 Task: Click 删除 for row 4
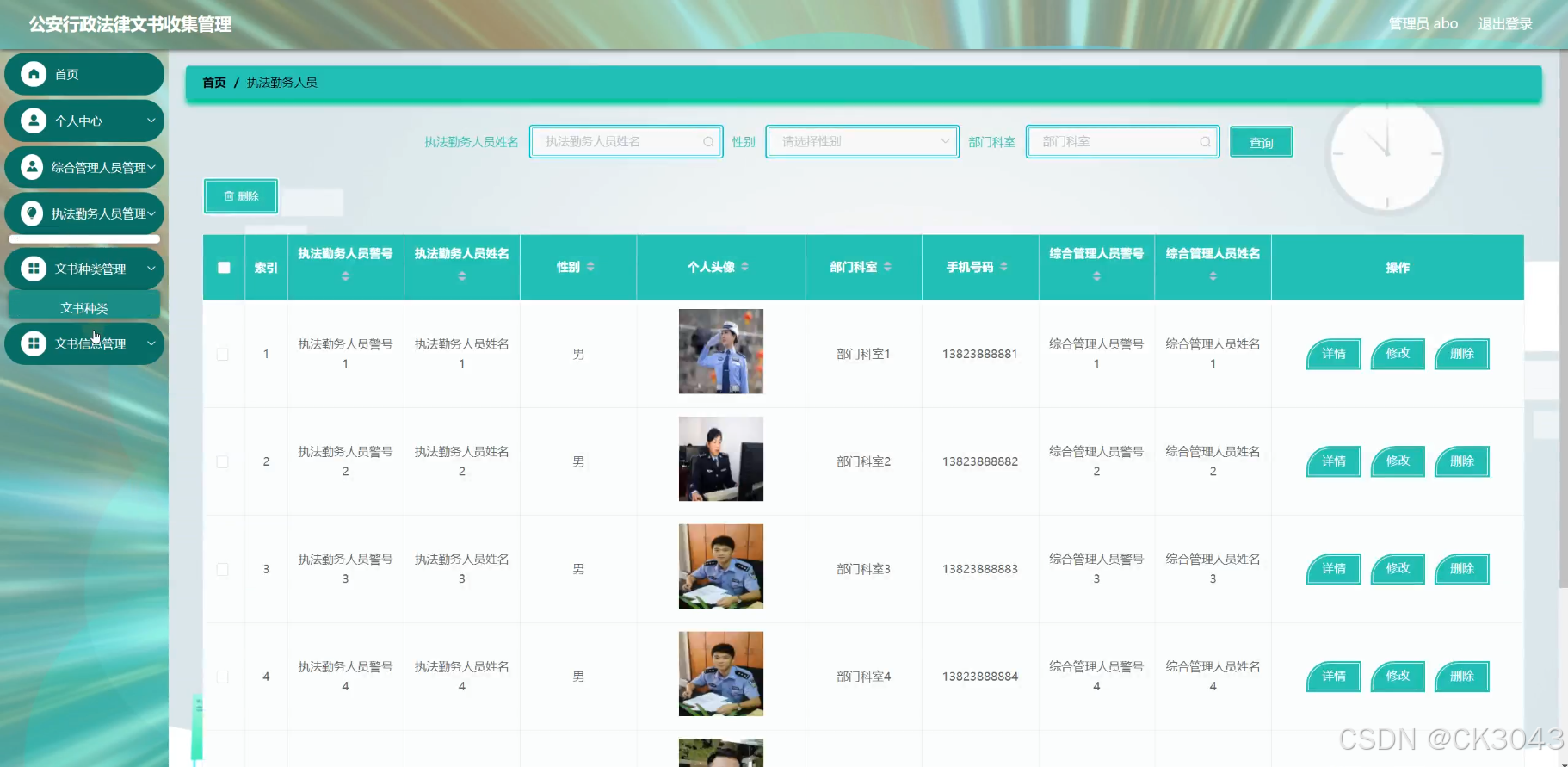pyautogui.click(x=1461, y=677)
